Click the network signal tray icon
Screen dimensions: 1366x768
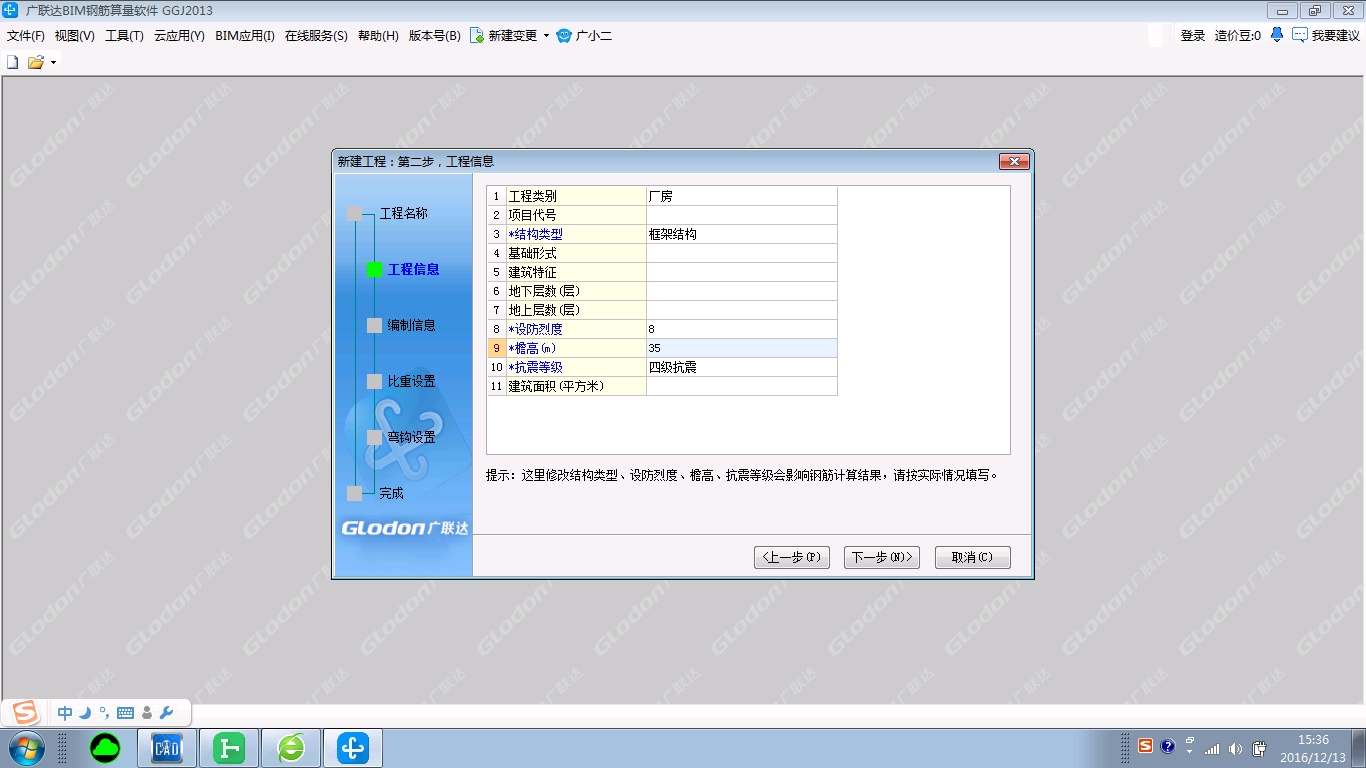(1212, 748)
